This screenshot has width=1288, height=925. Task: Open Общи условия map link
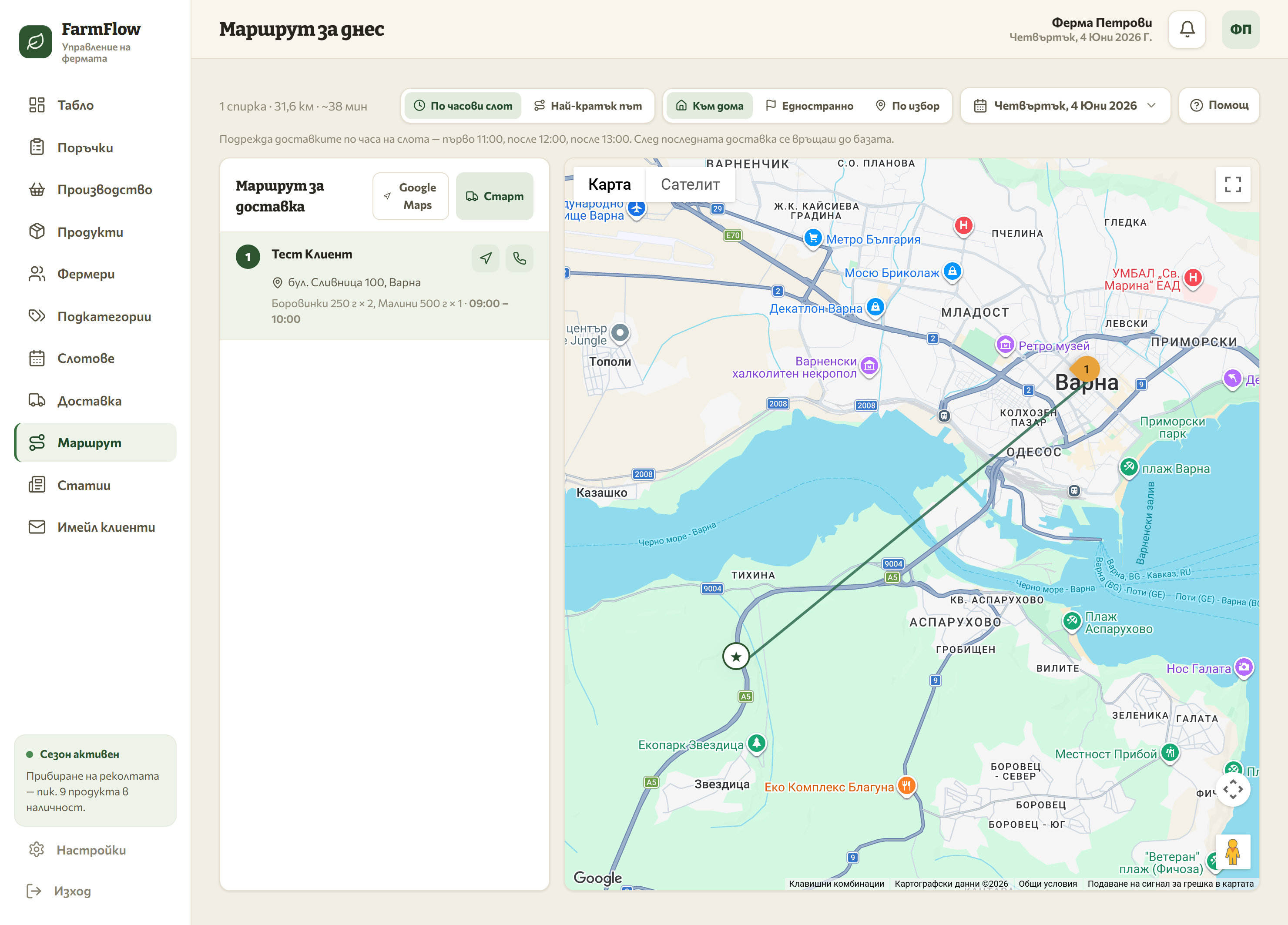[1048, 884]
